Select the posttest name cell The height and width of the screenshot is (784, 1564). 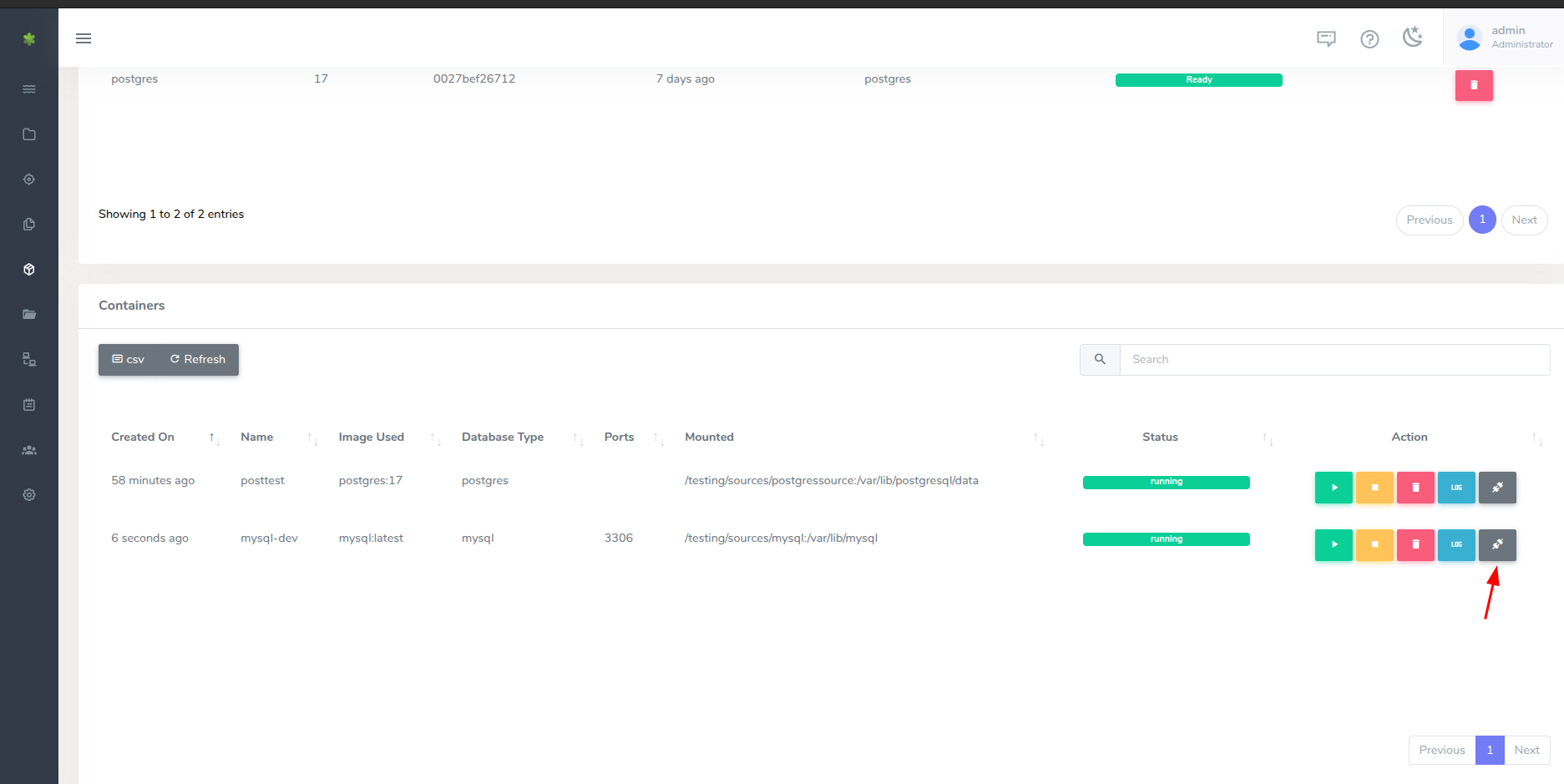pyautogui.click(x=262, y=481)
